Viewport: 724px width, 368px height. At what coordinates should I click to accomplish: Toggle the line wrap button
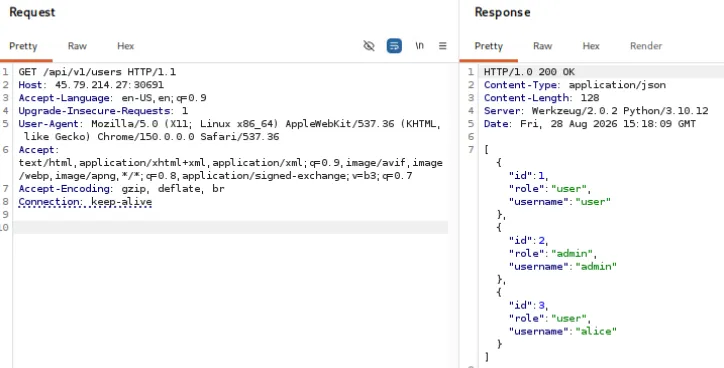coord(394,46)
